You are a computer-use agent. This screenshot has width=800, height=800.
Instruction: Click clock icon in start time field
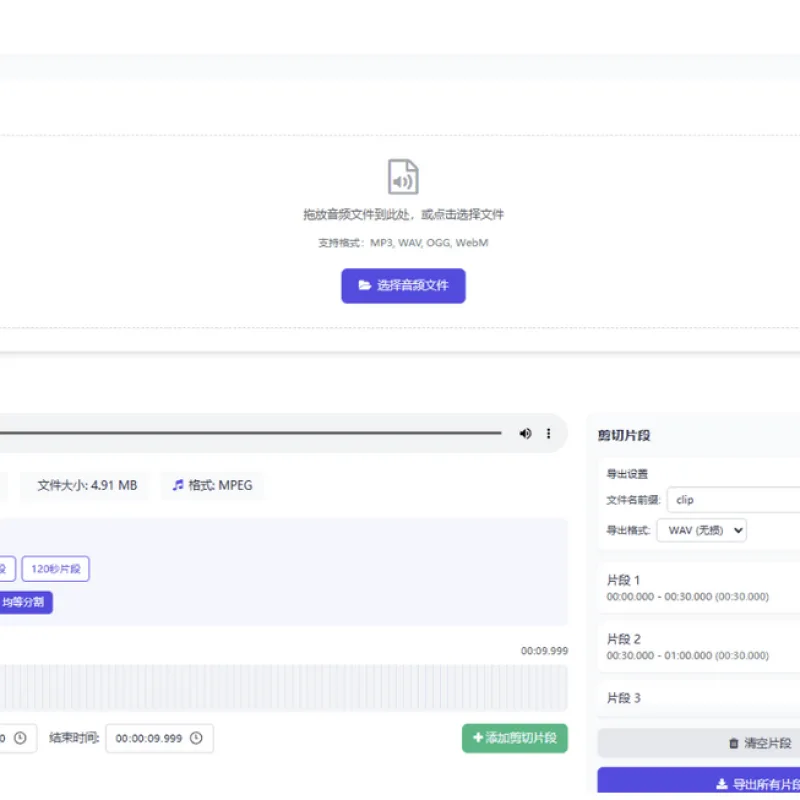pos(20,738)
